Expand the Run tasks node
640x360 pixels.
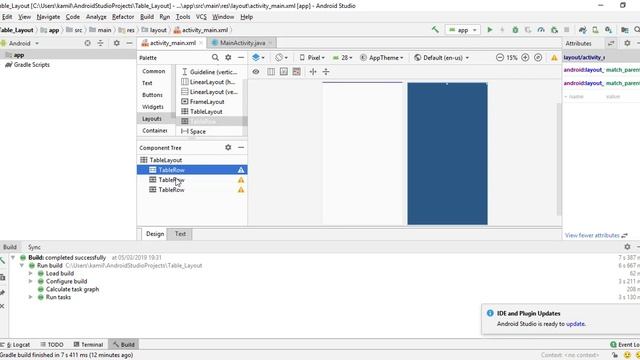click(31, 297)
